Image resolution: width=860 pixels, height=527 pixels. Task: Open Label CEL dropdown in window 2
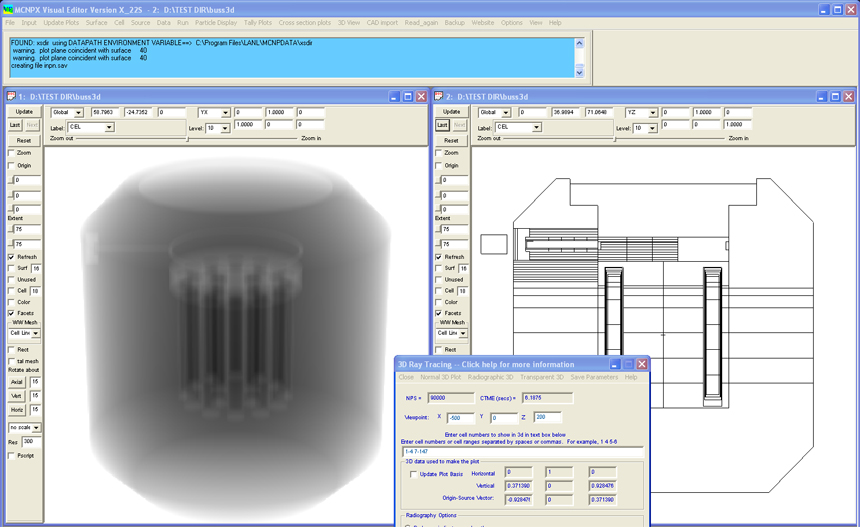point(536,127)
